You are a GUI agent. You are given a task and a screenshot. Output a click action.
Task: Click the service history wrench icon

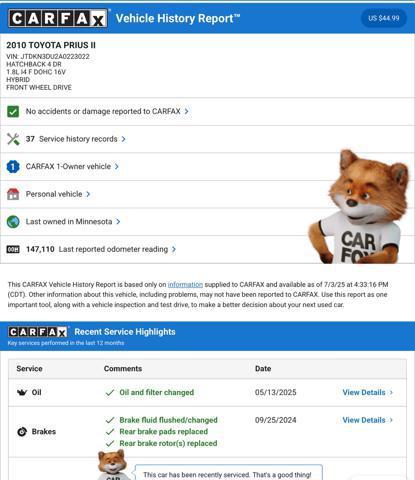13,139
